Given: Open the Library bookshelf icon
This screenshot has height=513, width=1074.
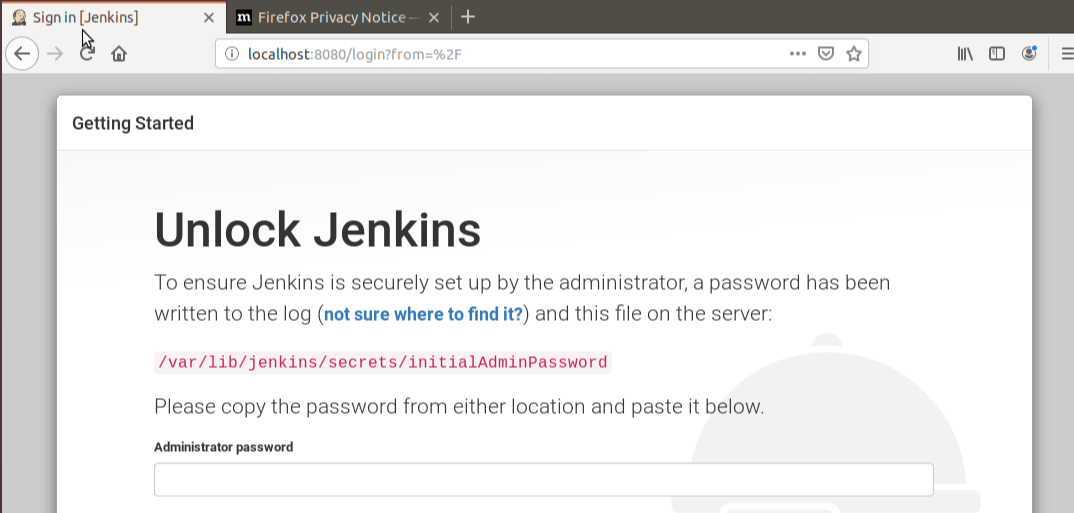Looking at the screenshot, I should tap(965, 53).
